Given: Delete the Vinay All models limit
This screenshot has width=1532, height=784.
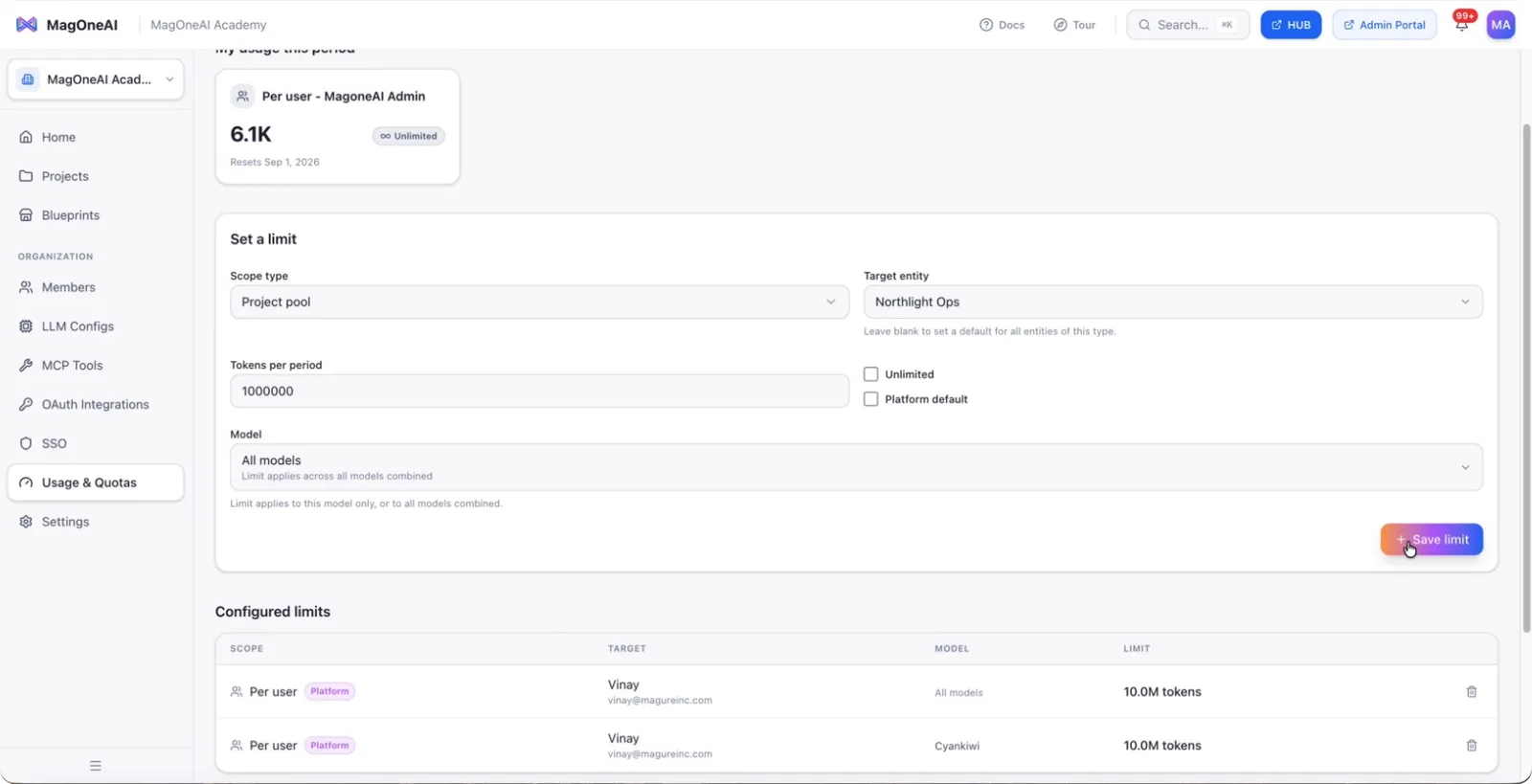Looking at the screenshot, I should click(x=1472, y=692).
